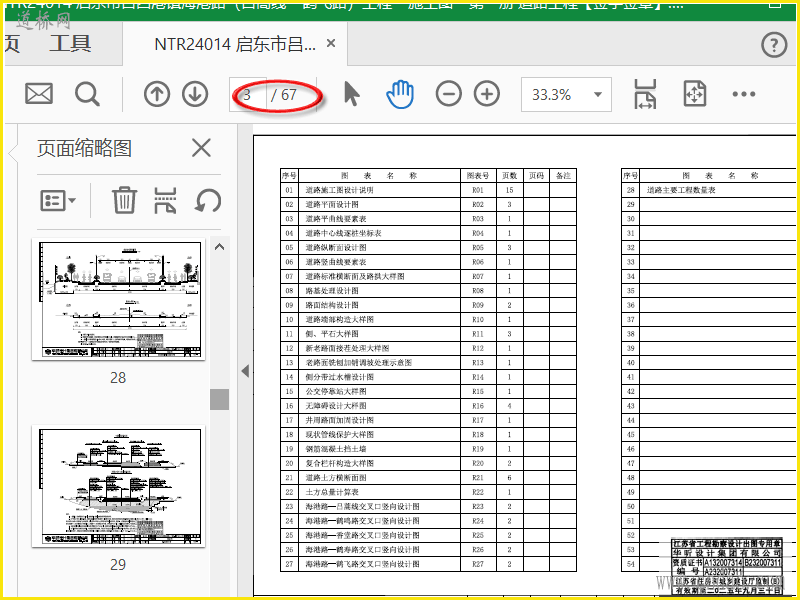Click cell R27 in 图表号 column
Screen dimensions: 800x600
pyautogui.click(x=478, y=564)
